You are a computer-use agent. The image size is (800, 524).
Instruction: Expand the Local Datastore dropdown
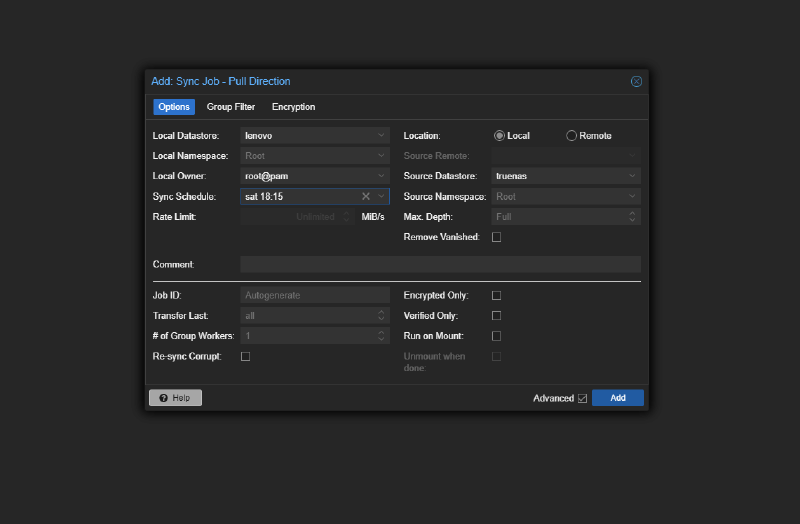tap(381, 136)
